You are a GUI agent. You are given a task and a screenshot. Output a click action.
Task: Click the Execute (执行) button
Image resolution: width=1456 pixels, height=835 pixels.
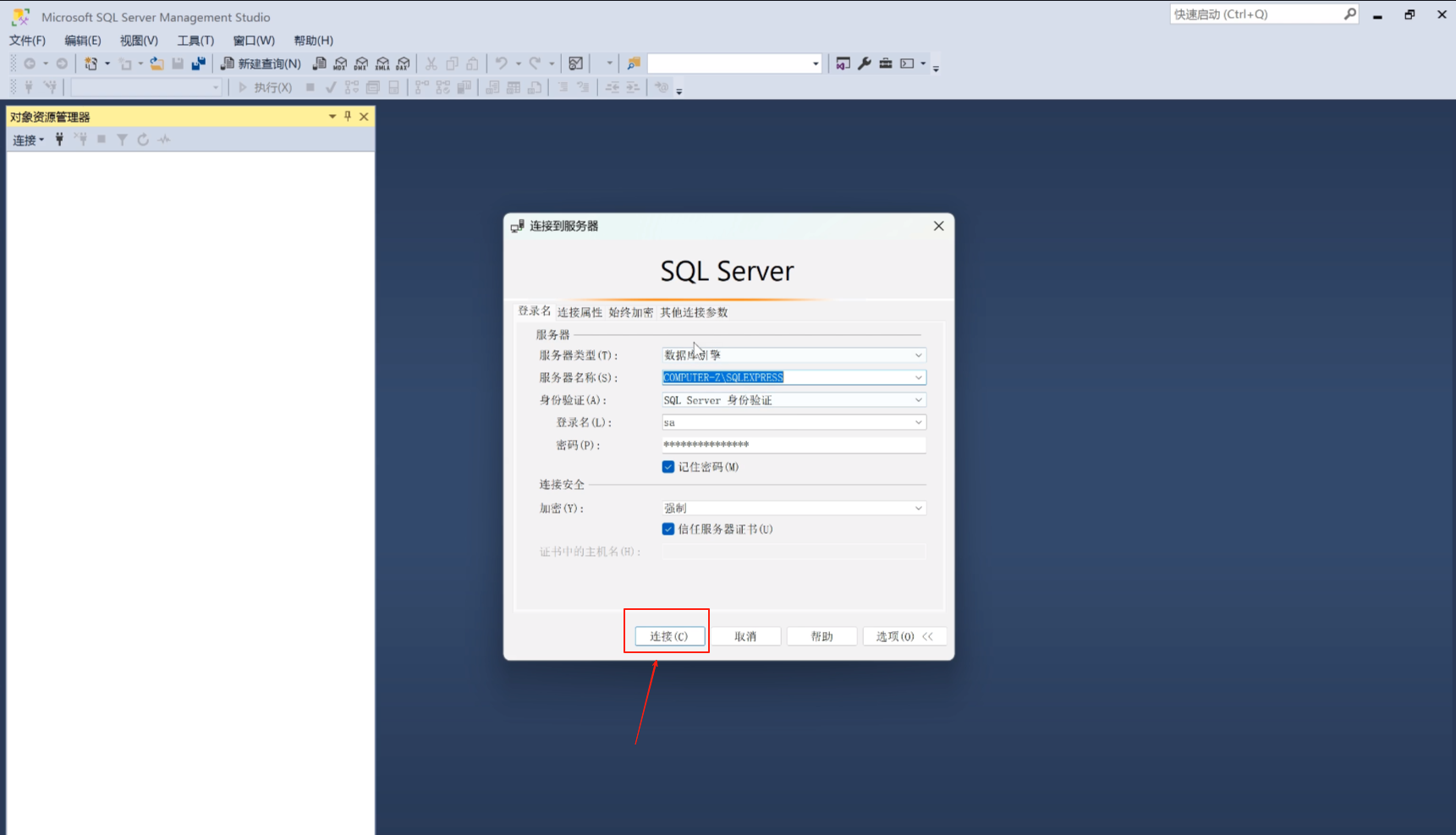(266, 87)
